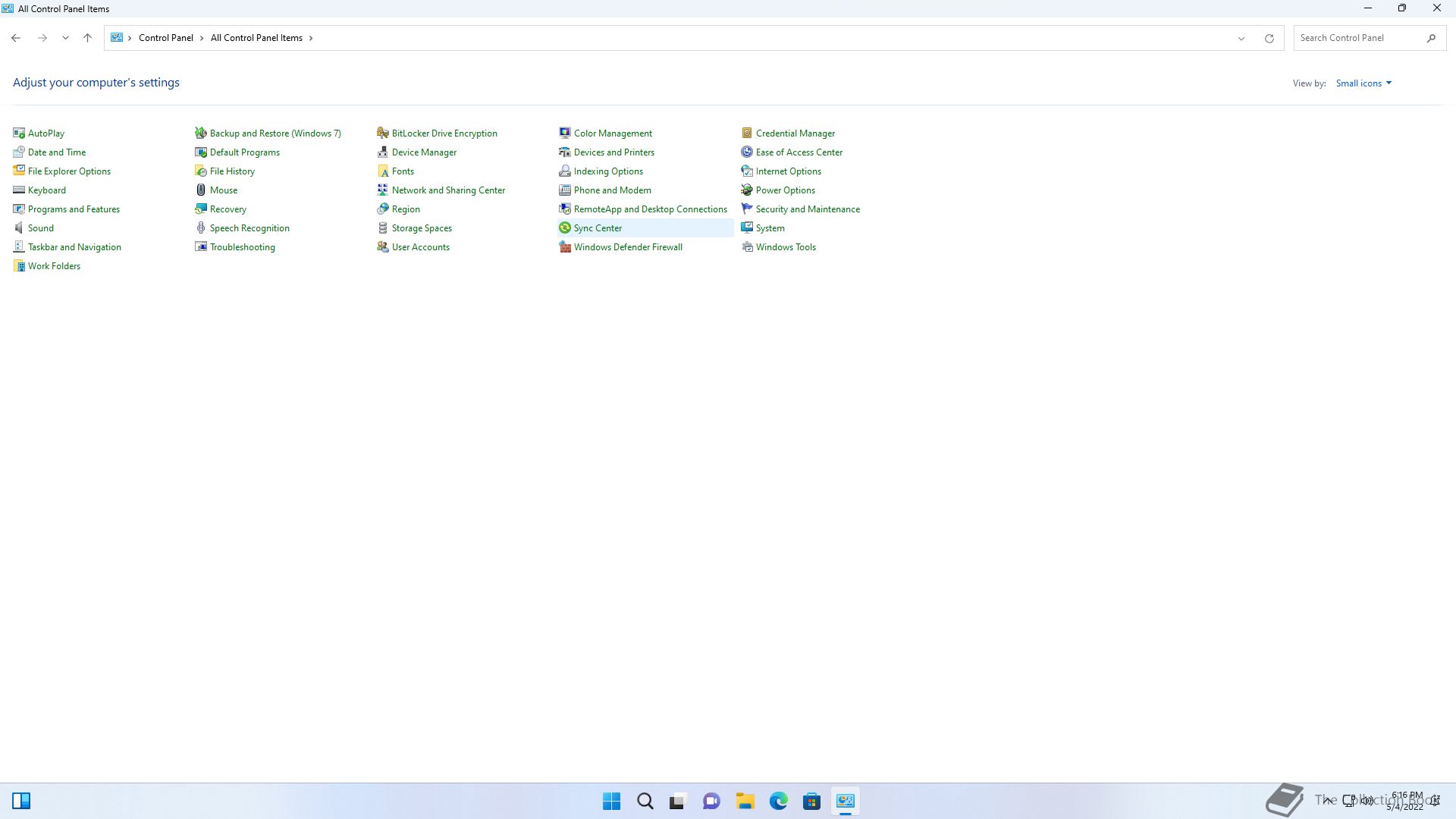1456x819 pixels.
Task: Open Task View from the taskbar
Action: [x=678, y=801]
